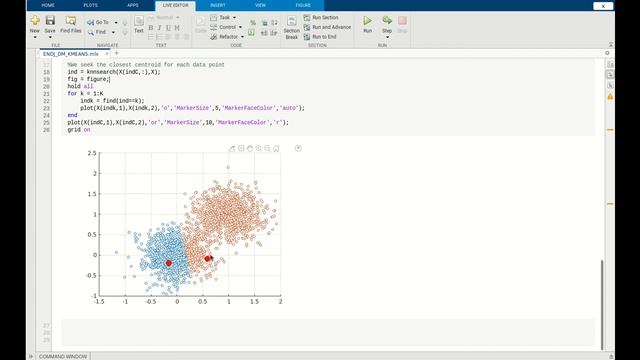Image resolution: width=640 pixels, height=360 pixels.
Task: Run the live script
Action: 367,24
